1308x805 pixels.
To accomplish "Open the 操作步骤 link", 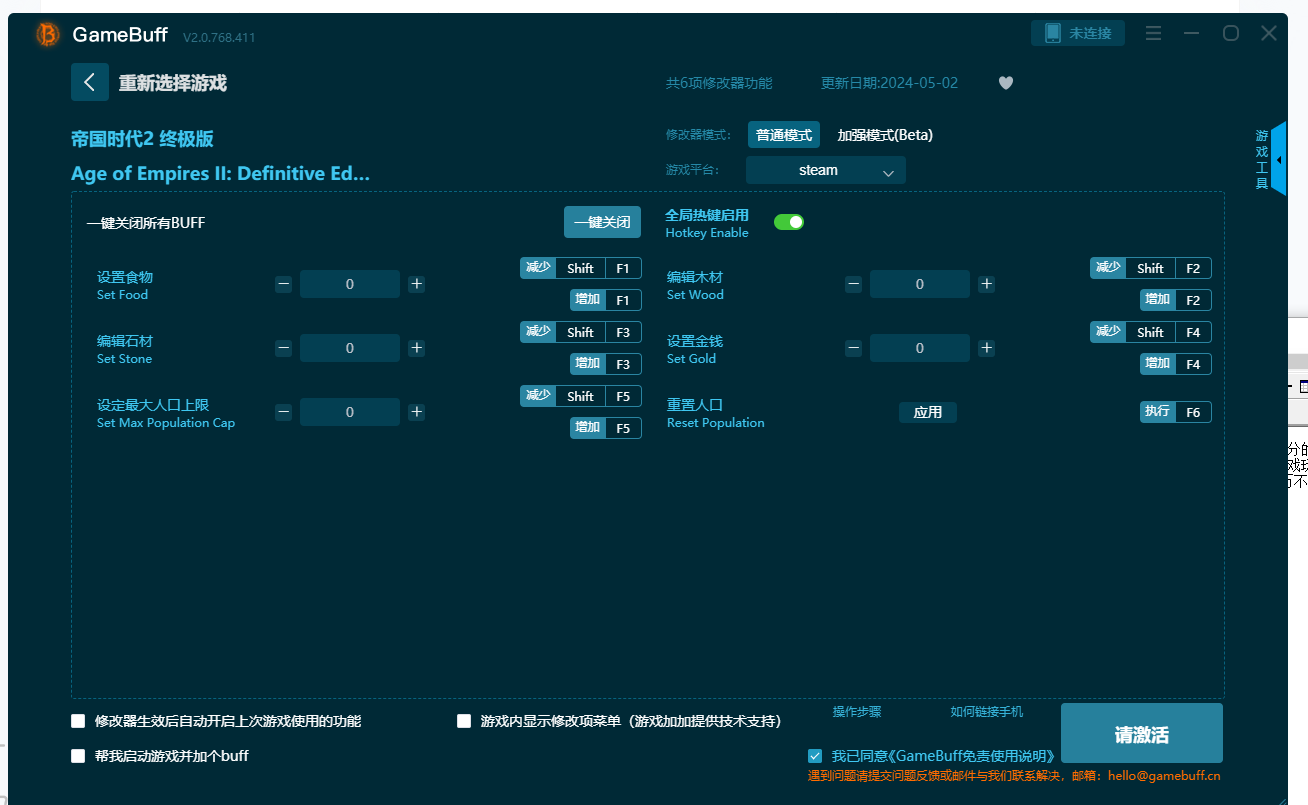I will 857,712.
